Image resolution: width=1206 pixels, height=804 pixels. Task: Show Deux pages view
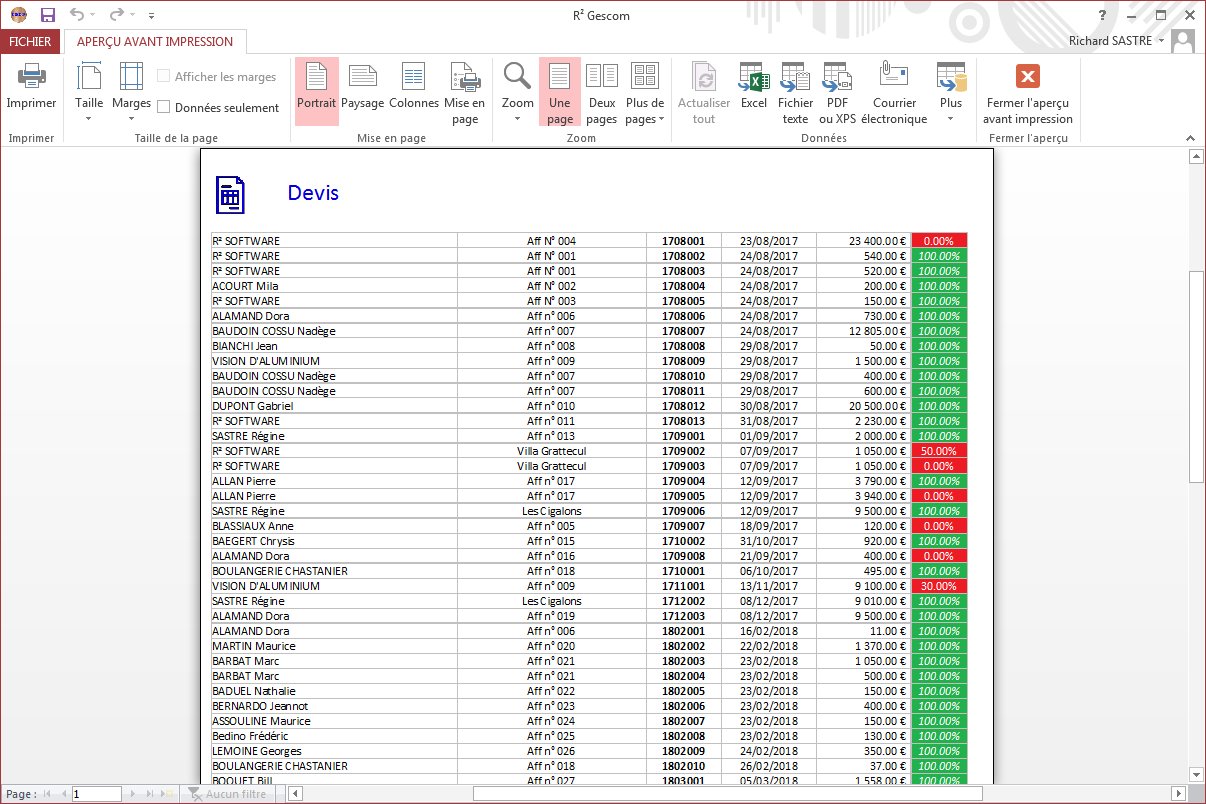click(602, 91)
